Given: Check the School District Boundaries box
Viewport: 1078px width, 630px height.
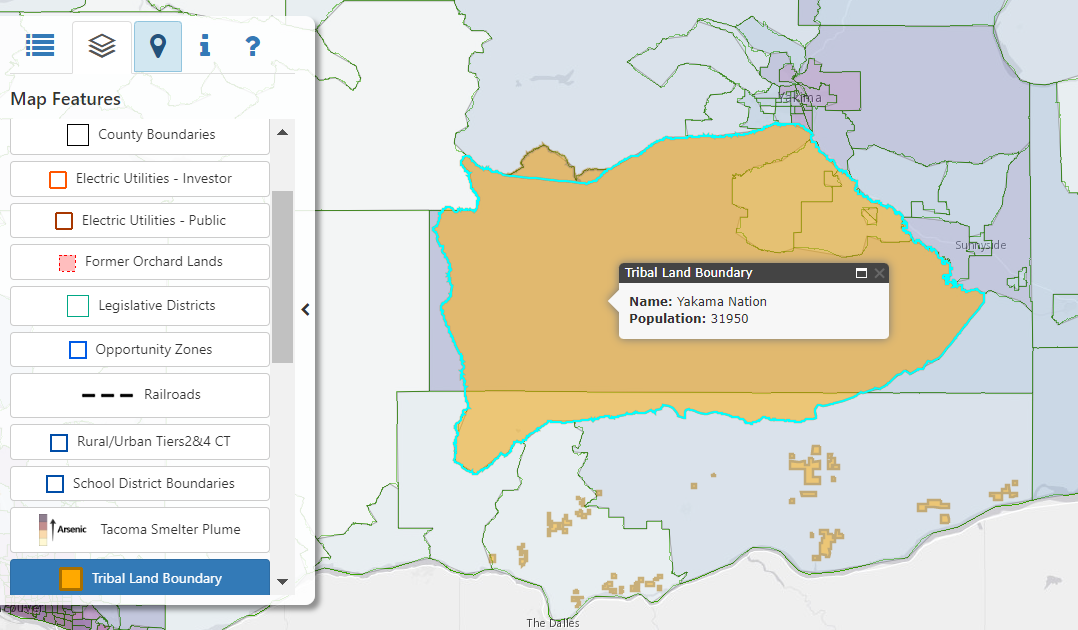Looking at the screenshot, I should (x=55, y=484).
